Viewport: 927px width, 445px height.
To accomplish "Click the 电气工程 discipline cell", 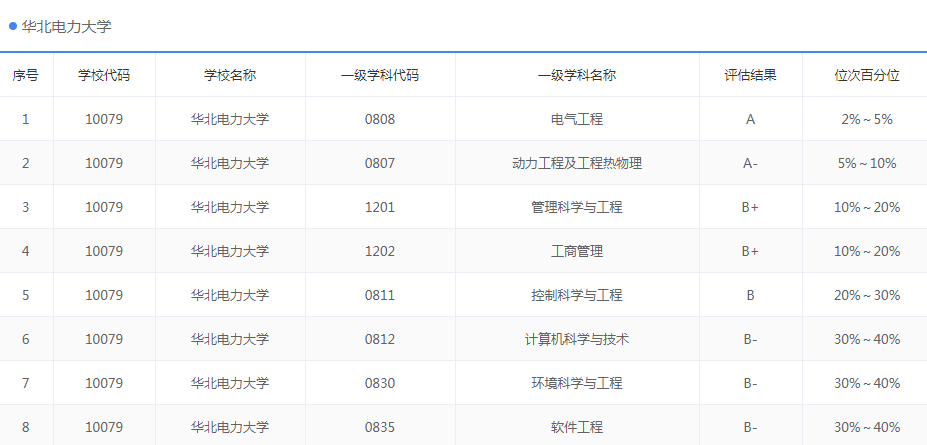I will coord(577,119).
